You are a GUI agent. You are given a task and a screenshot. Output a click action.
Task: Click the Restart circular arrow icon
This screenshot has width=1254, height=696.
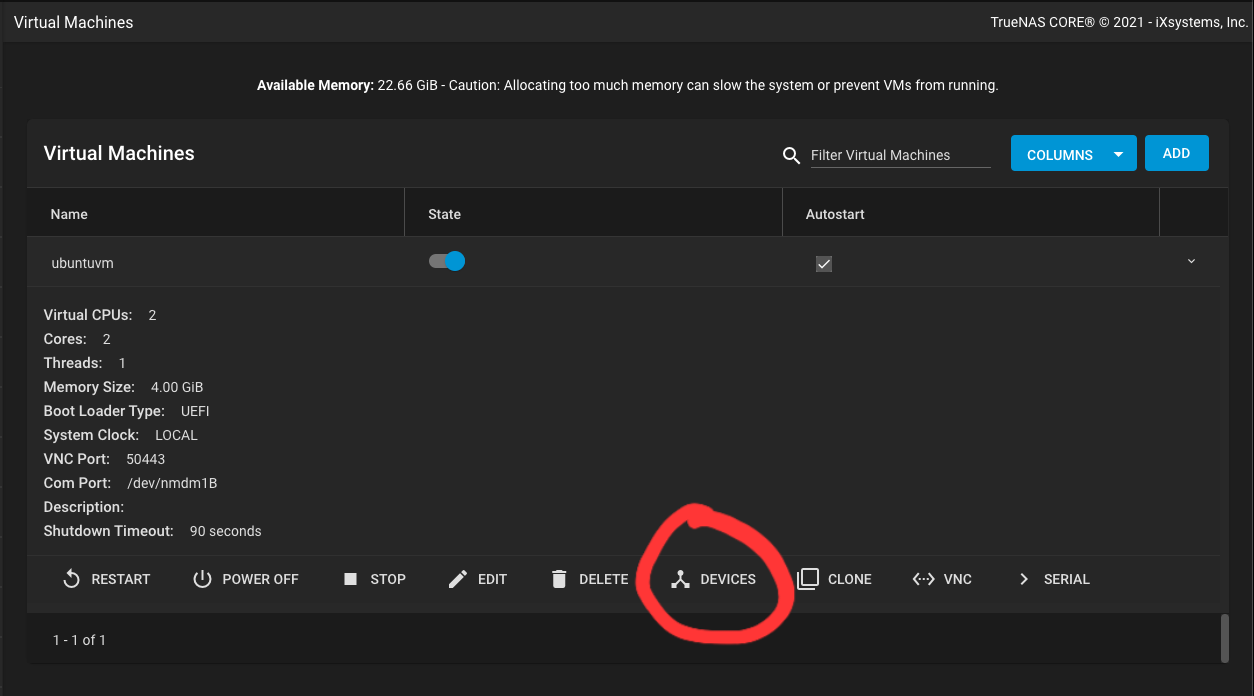click(71, 579)
